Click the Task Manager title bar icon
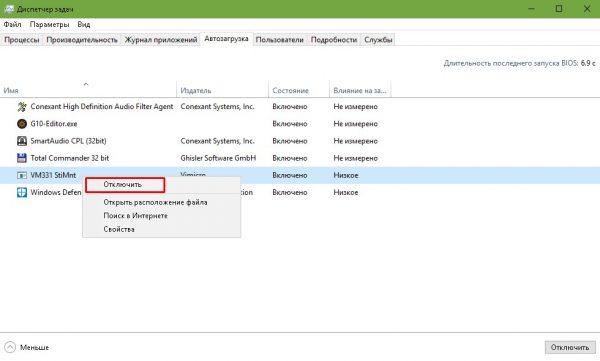This screenshot has height=361, width=600. click(x=9, y=8)
